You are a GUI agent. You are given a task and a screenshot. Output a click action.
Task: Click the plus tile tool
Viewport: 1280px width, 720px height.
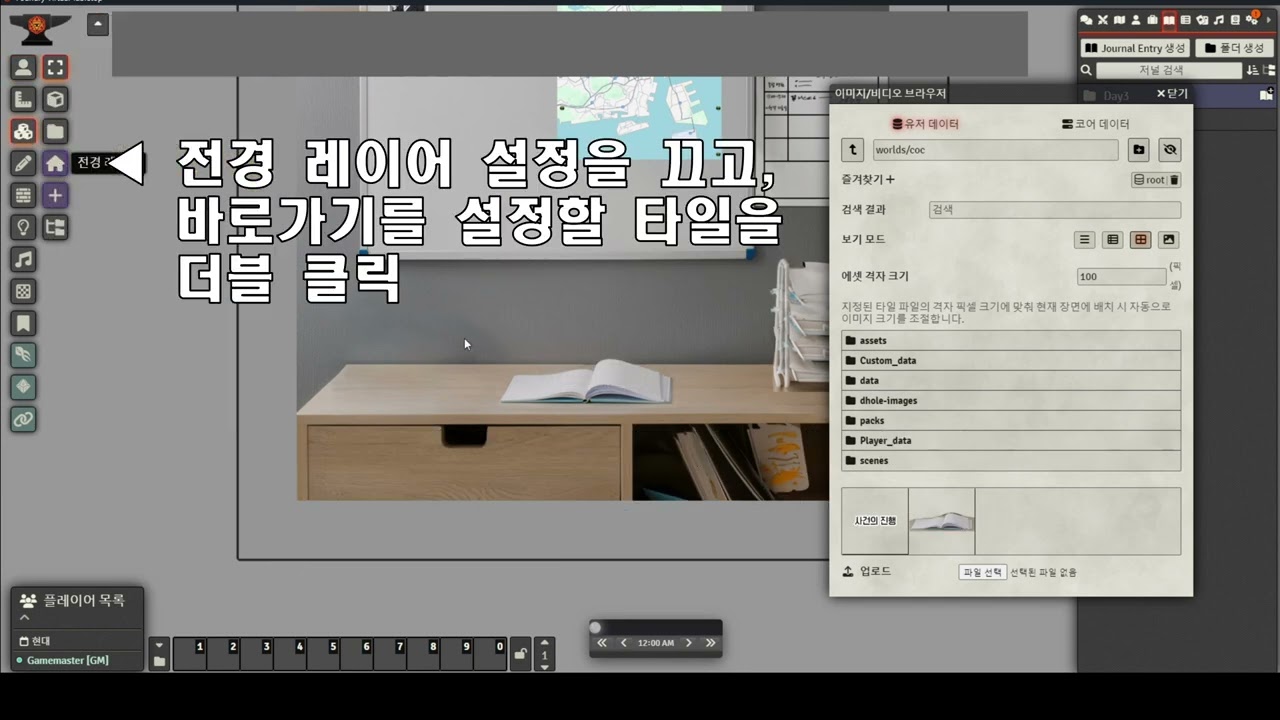click(56, 195)
